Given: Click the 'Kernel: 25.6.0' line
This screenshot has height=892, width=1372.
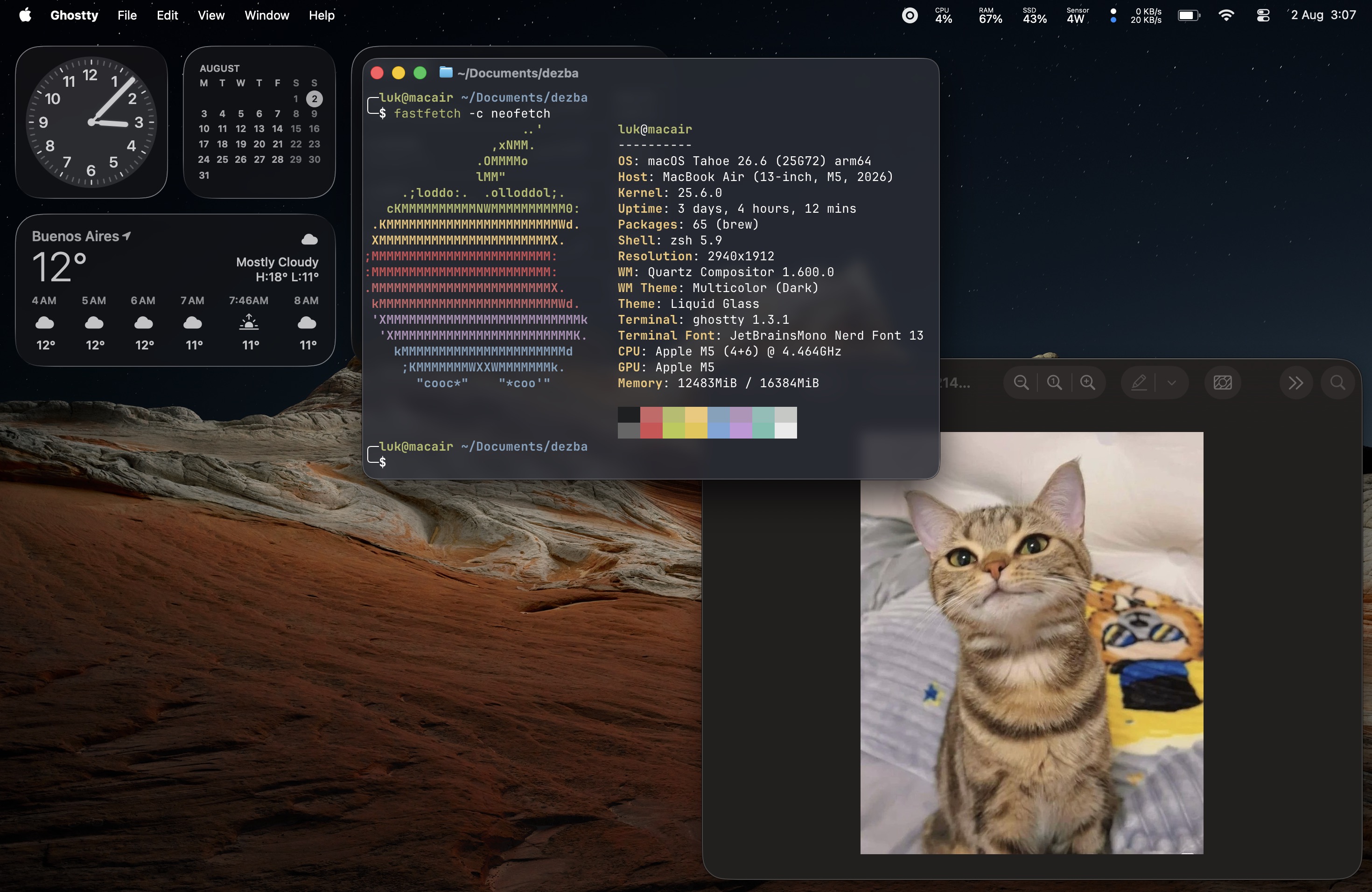Looking at the screenshot, I should [x=670, y=193].
